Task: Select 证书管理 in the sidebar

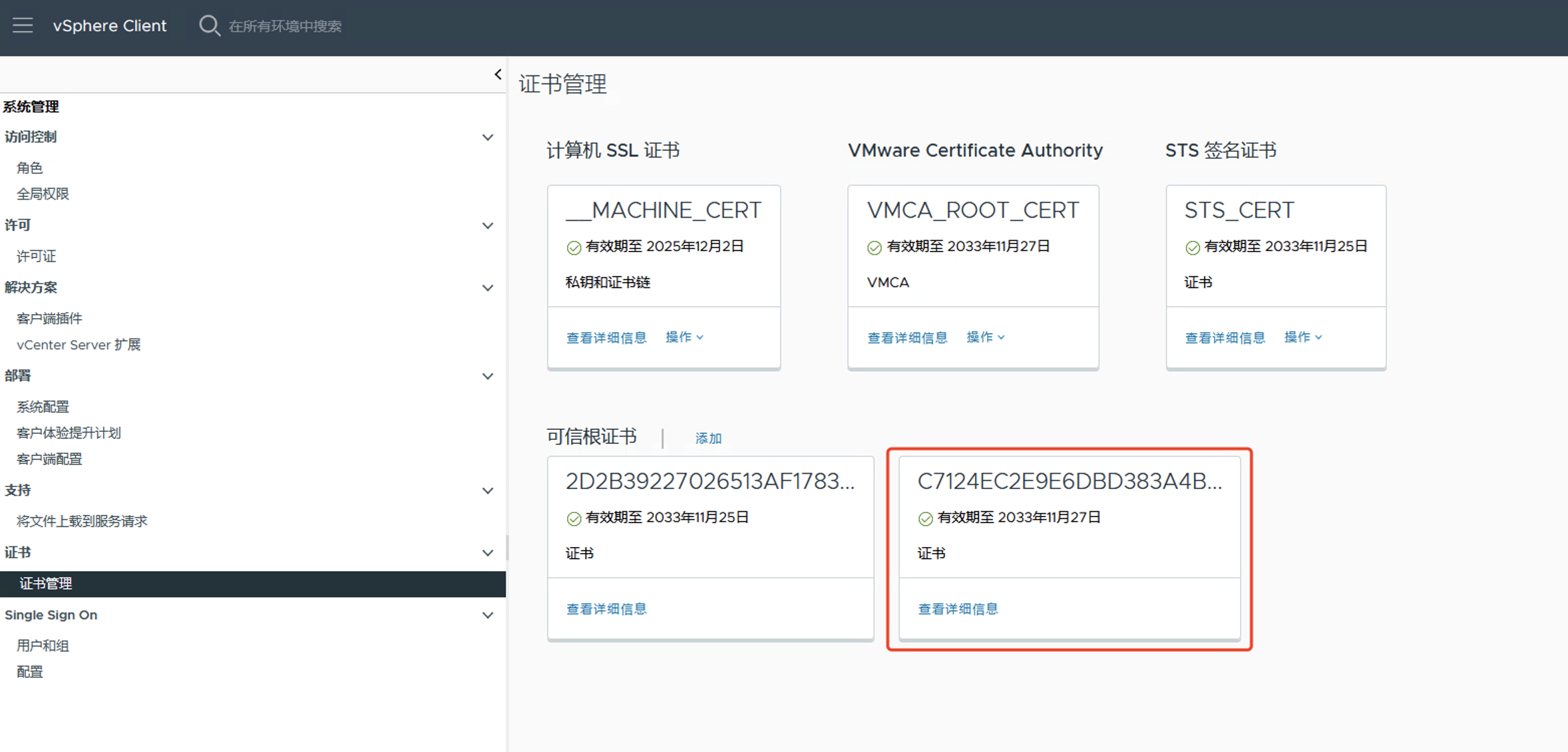Action: click(253, 584)
